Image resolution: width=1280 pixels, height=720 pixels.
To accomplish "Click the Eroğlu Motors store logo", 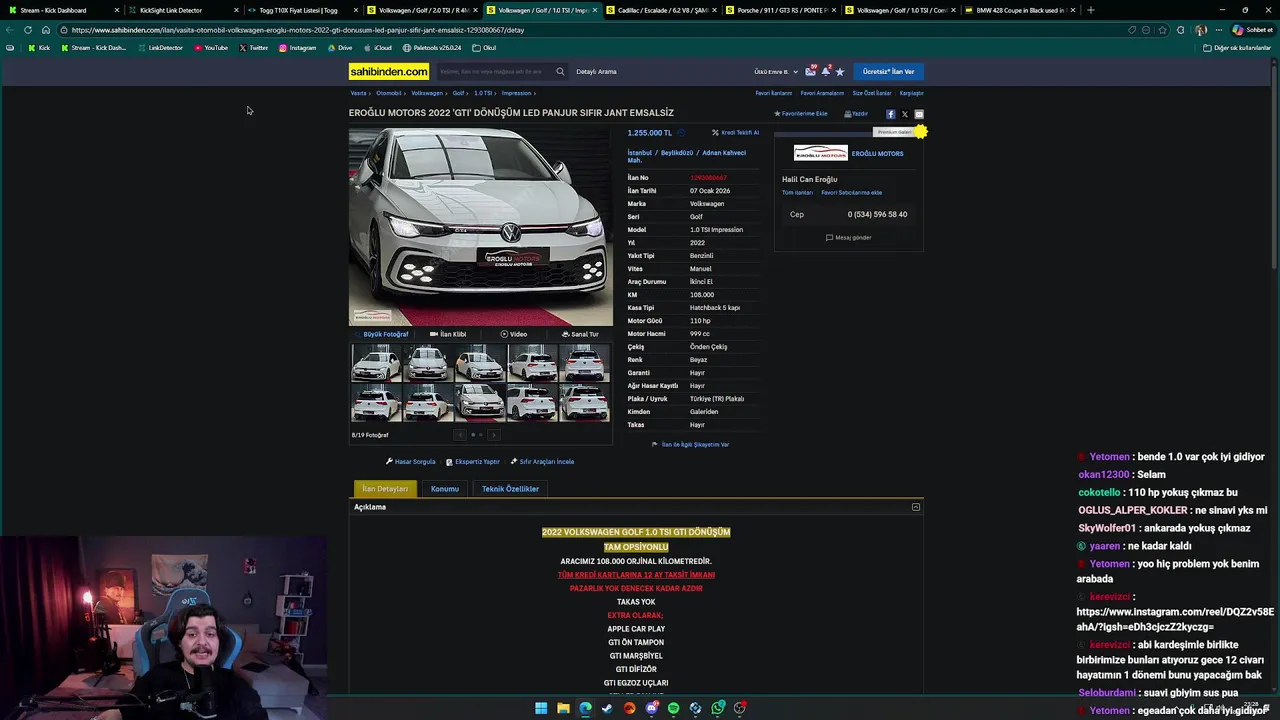I will (821, 153).
